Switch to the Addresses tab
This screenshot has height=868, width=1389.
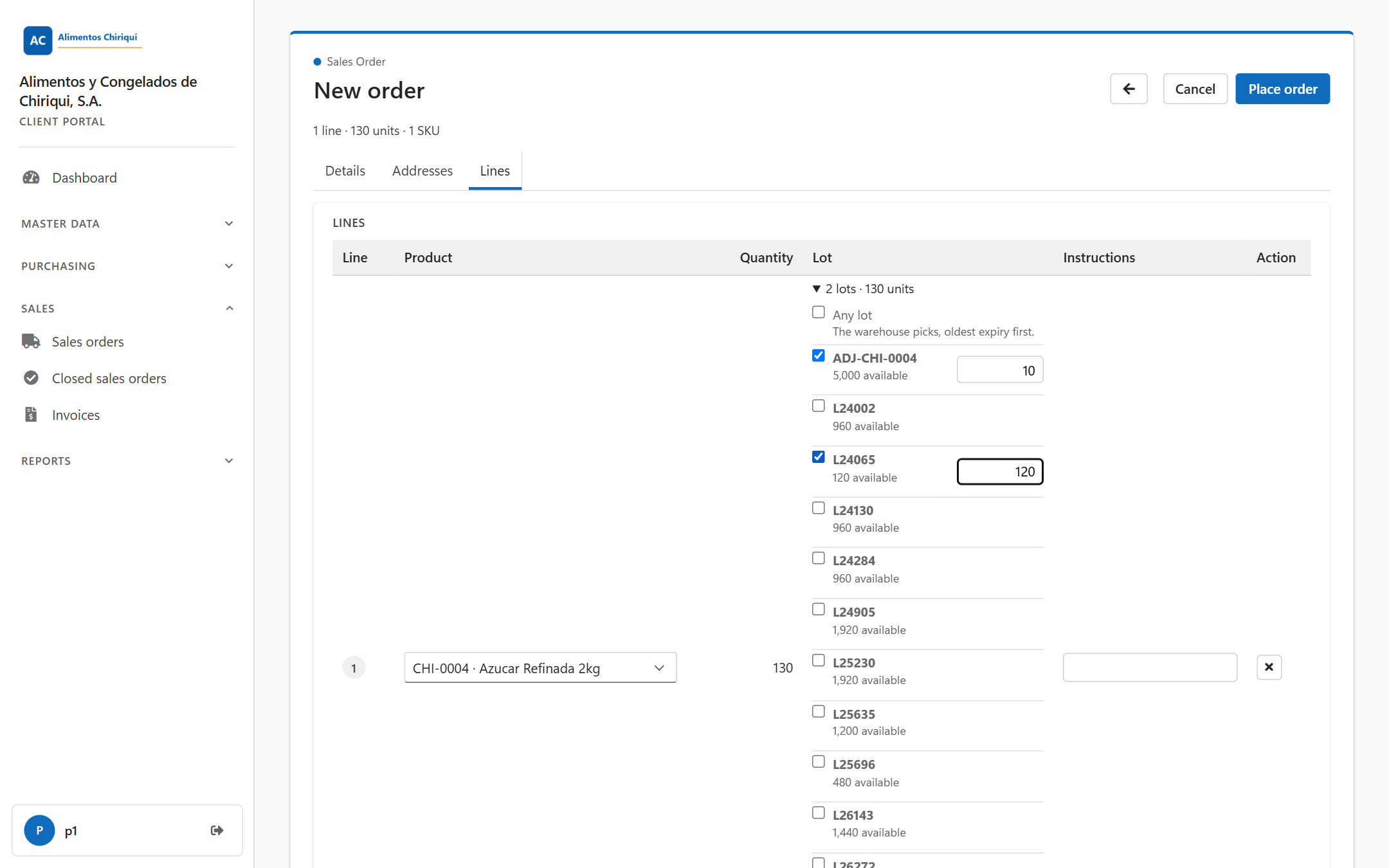click(422, 171)
